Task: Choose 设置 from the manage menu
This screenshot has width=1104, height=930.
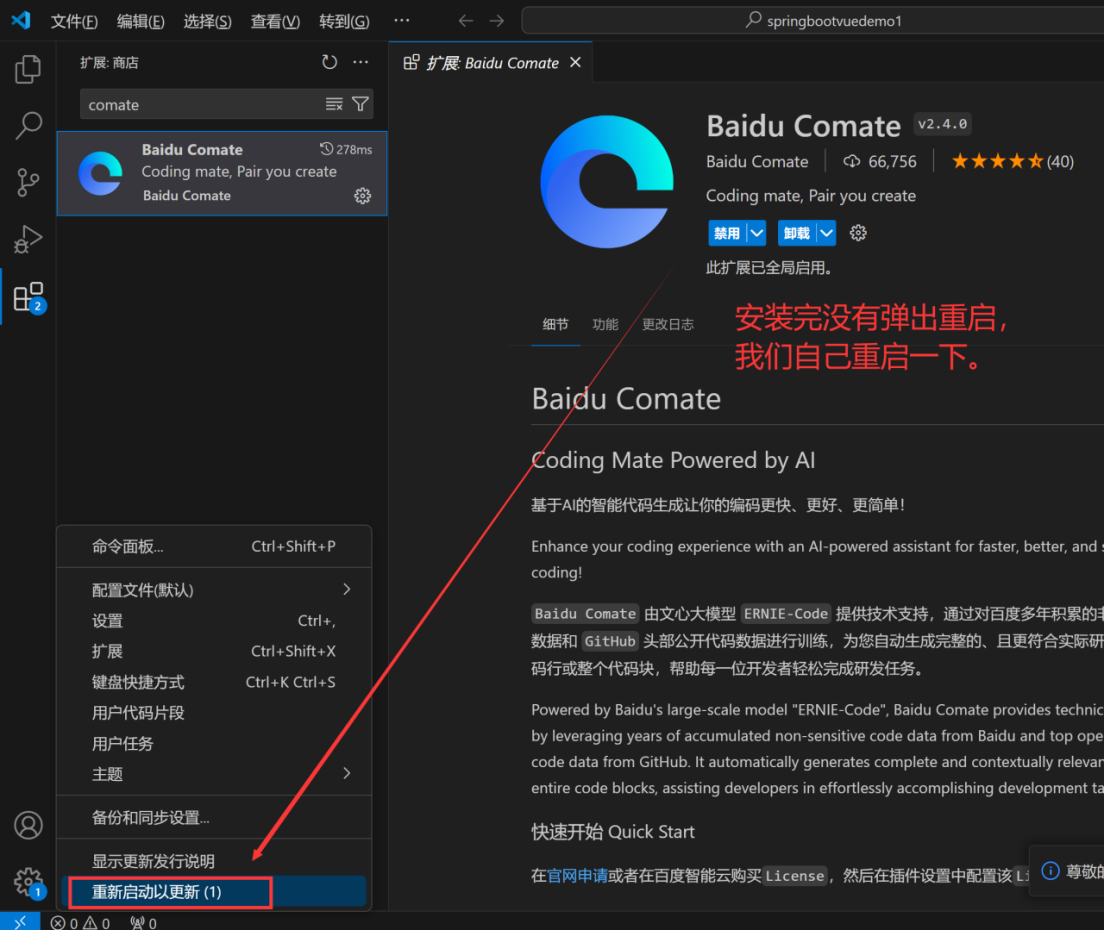Action: [214, 620]
